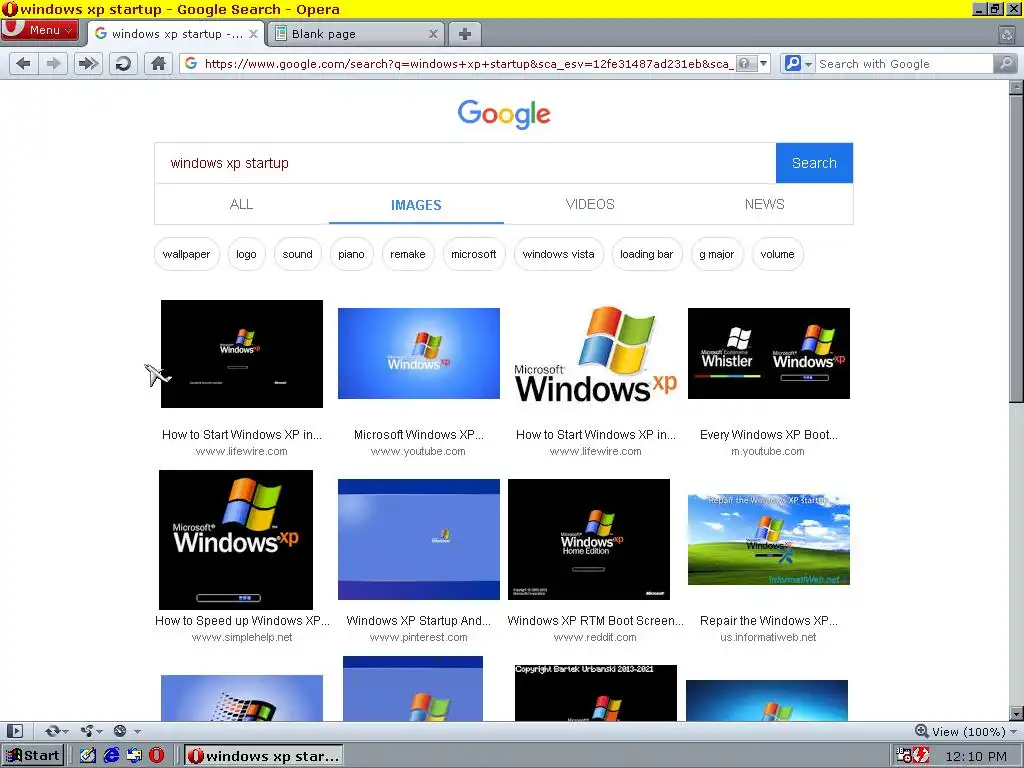Viewport: 1024px width, 768px height.
Task: Click the Fast Forward double-arrow button
Action: (x=88, y=63)
